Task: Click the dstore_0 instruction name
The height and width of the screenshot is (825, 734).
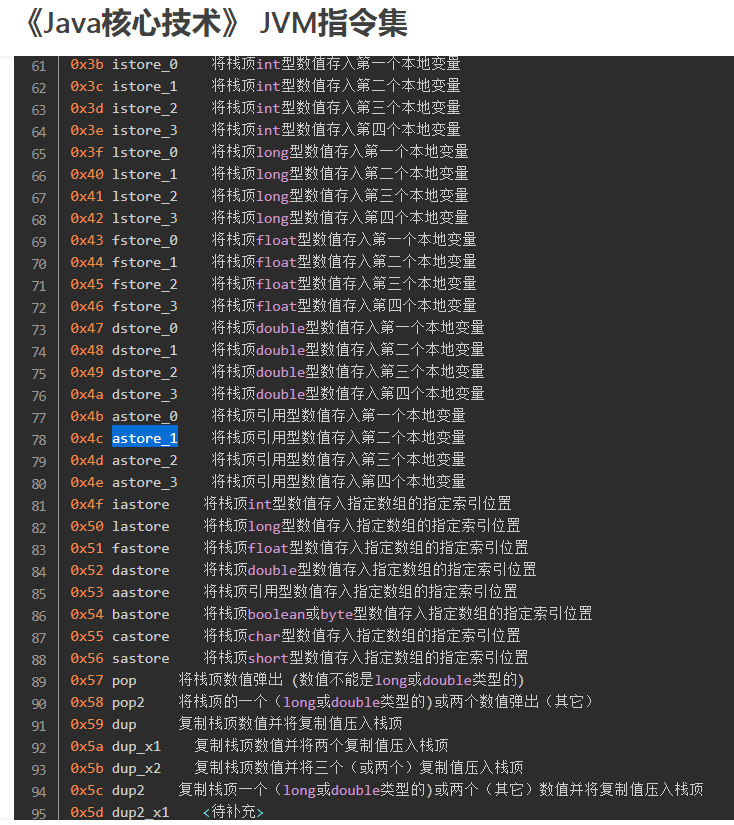Action: coord(145,329)
